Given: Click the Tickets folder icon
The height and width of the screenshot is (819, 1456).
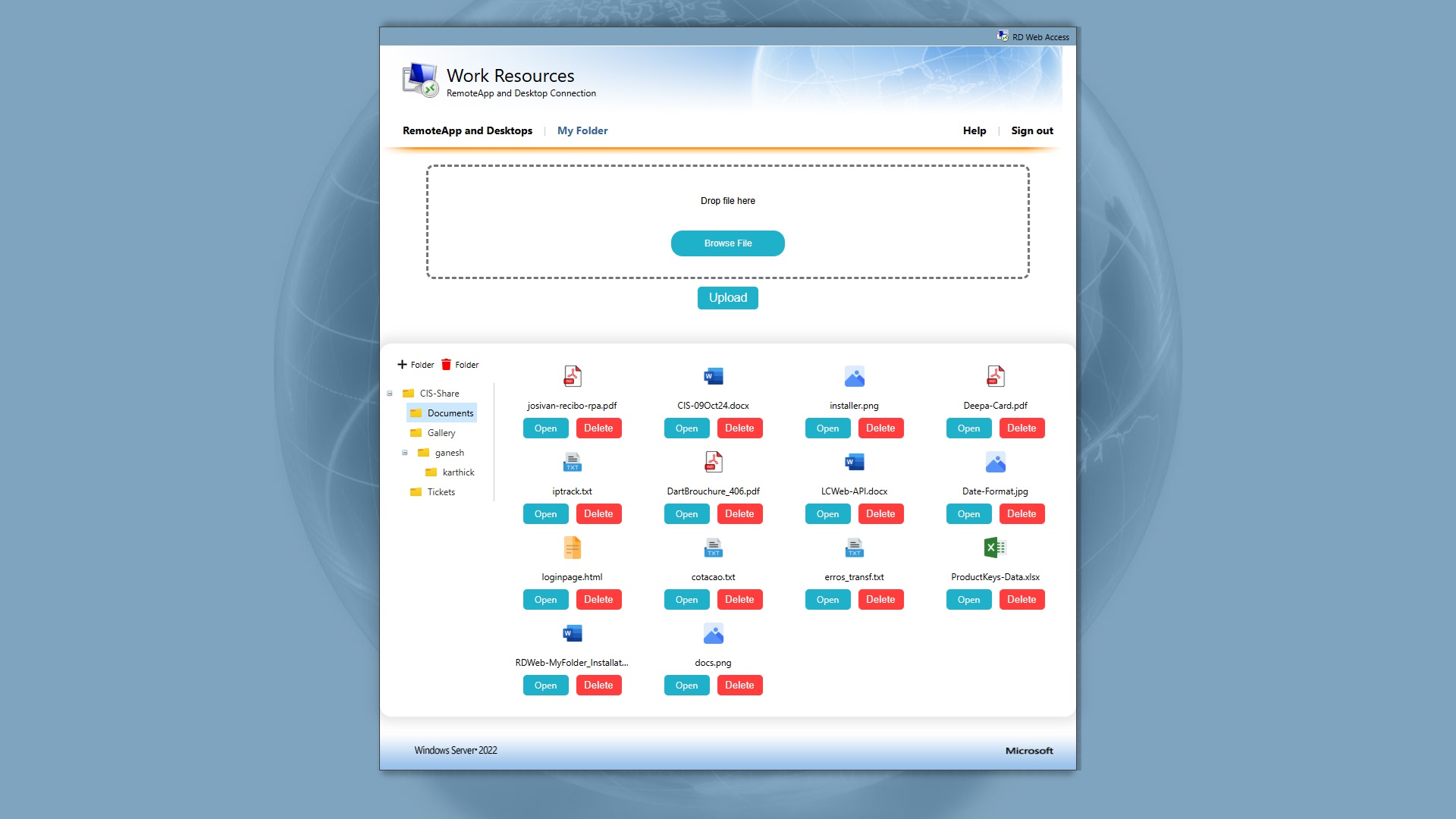Looking at the screenshot, I should (416, 492).
